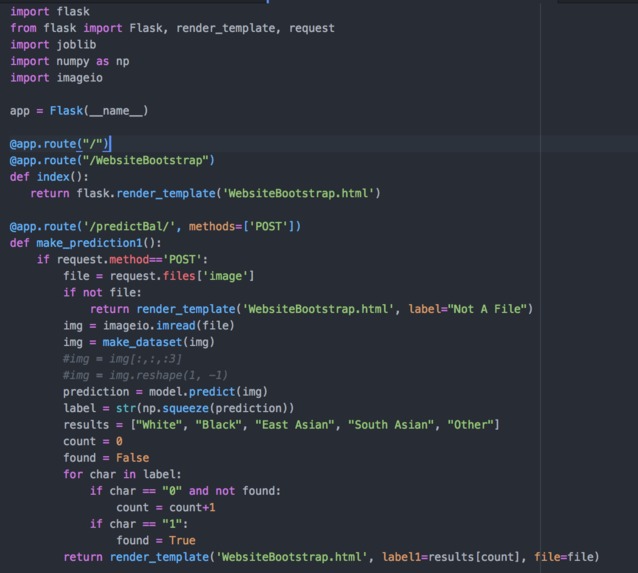Screen dimensions: 638x573
Task: Click the 'import numpy as np' line
Action: (70, 61)
